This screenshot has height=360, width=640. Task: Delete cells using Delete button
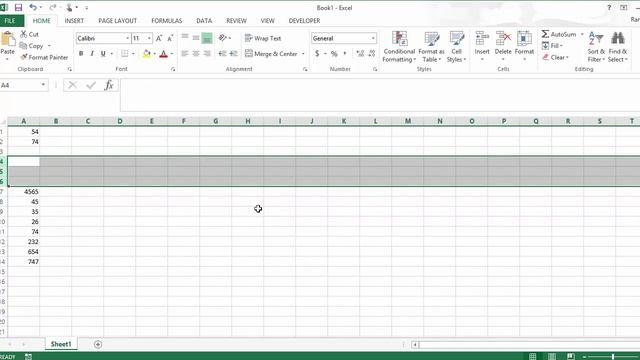point(503,47)
